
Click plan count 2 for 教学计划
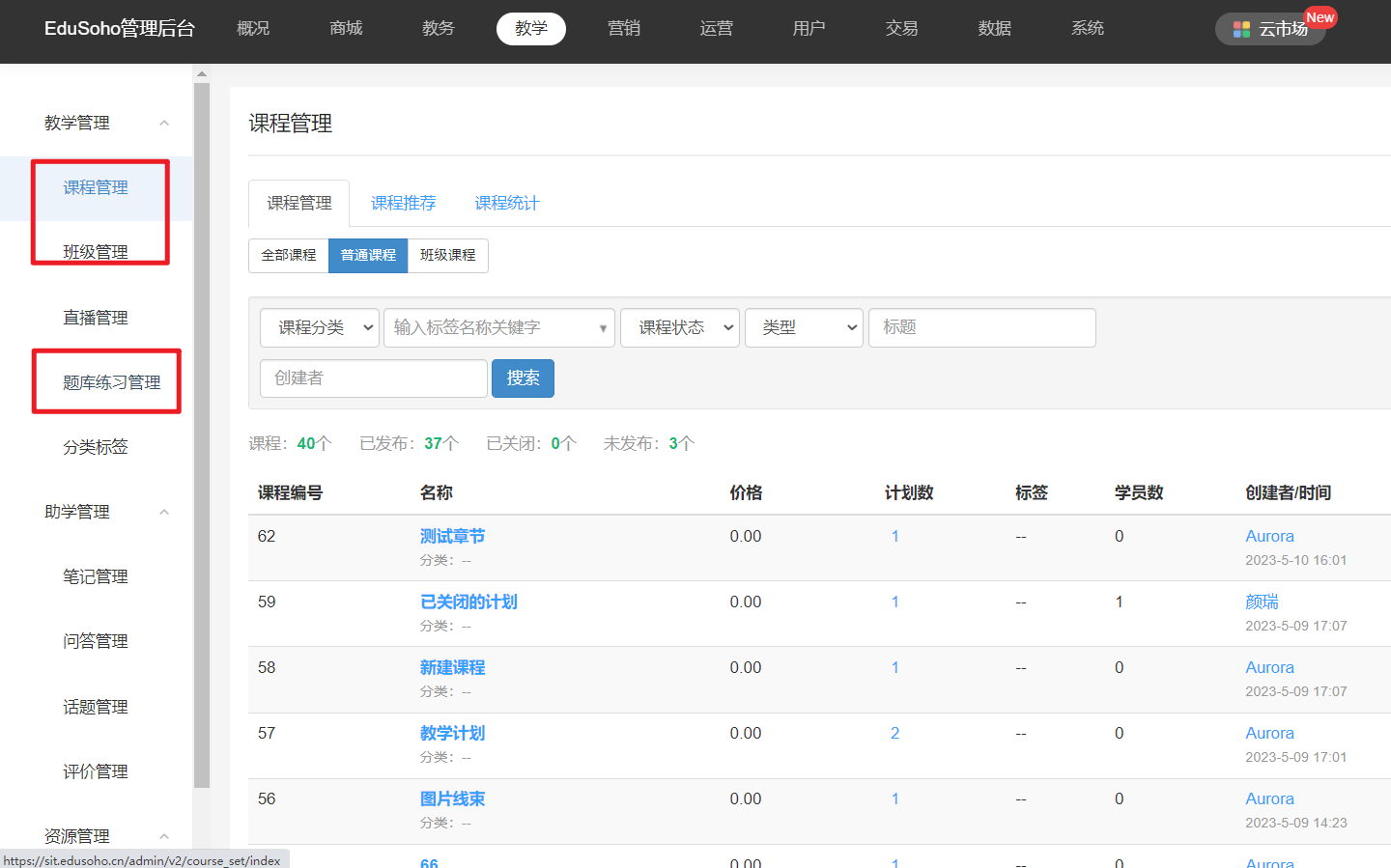pos(895,734)
